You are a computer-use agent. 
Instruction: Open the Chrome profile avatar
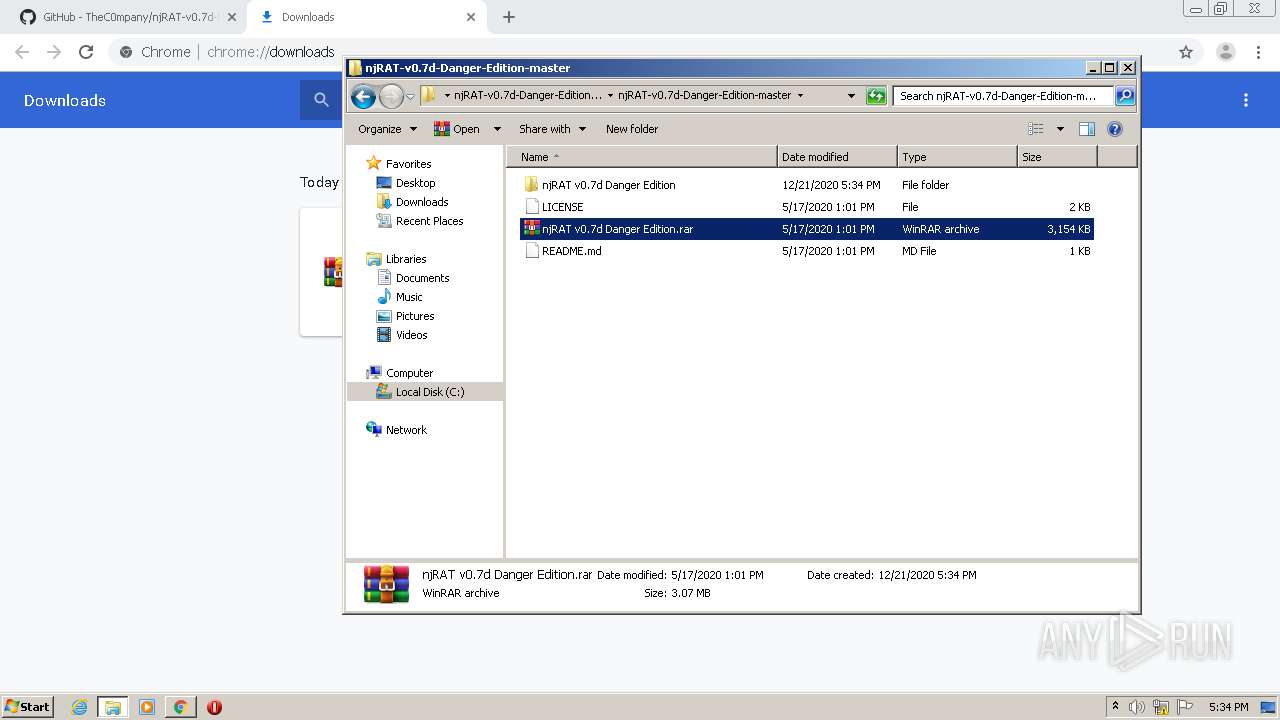[x=1225, y=52]
